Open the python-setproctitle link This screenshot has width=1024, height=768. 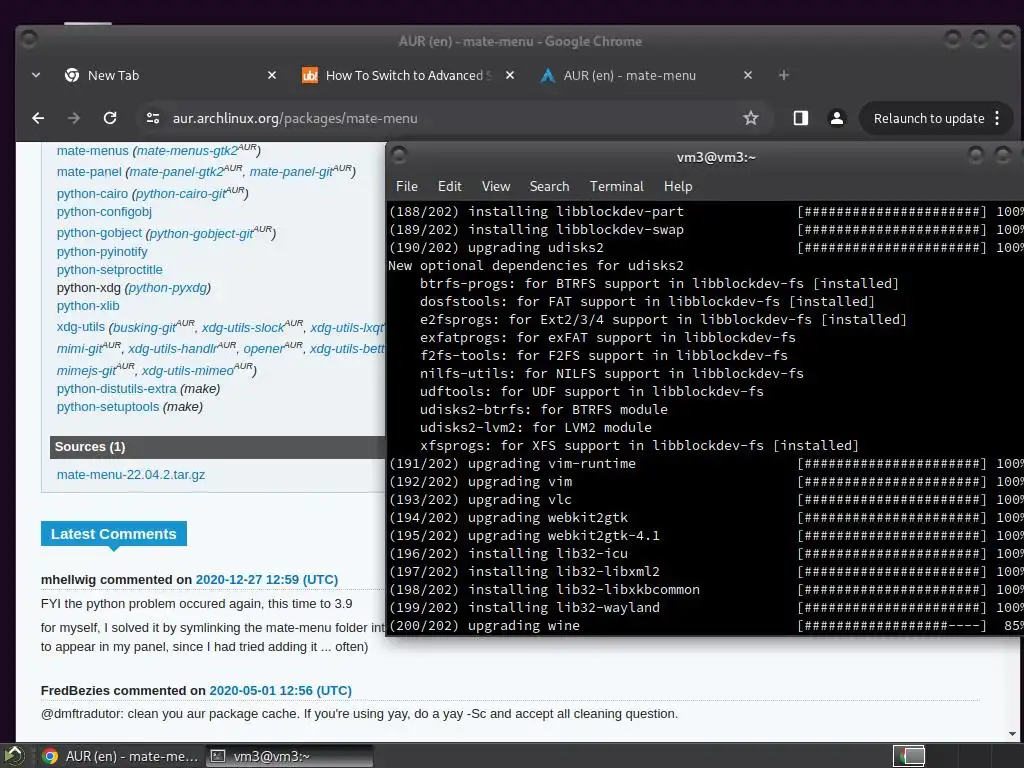[x=109, y=270]
